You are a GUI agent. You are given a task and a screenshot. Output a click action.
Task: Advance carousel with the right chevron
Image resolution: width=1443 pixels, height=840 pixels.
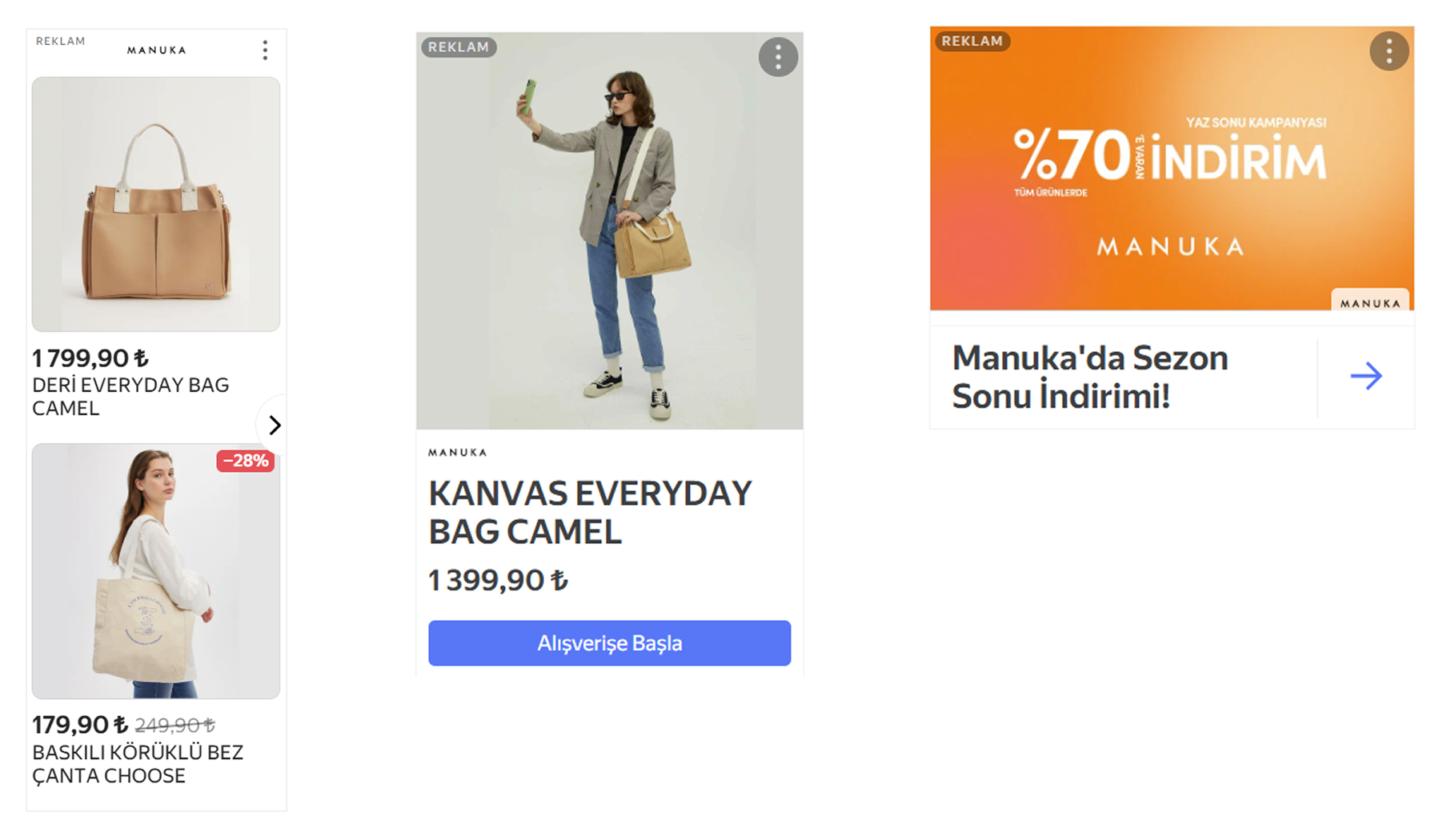pos(275,425)
